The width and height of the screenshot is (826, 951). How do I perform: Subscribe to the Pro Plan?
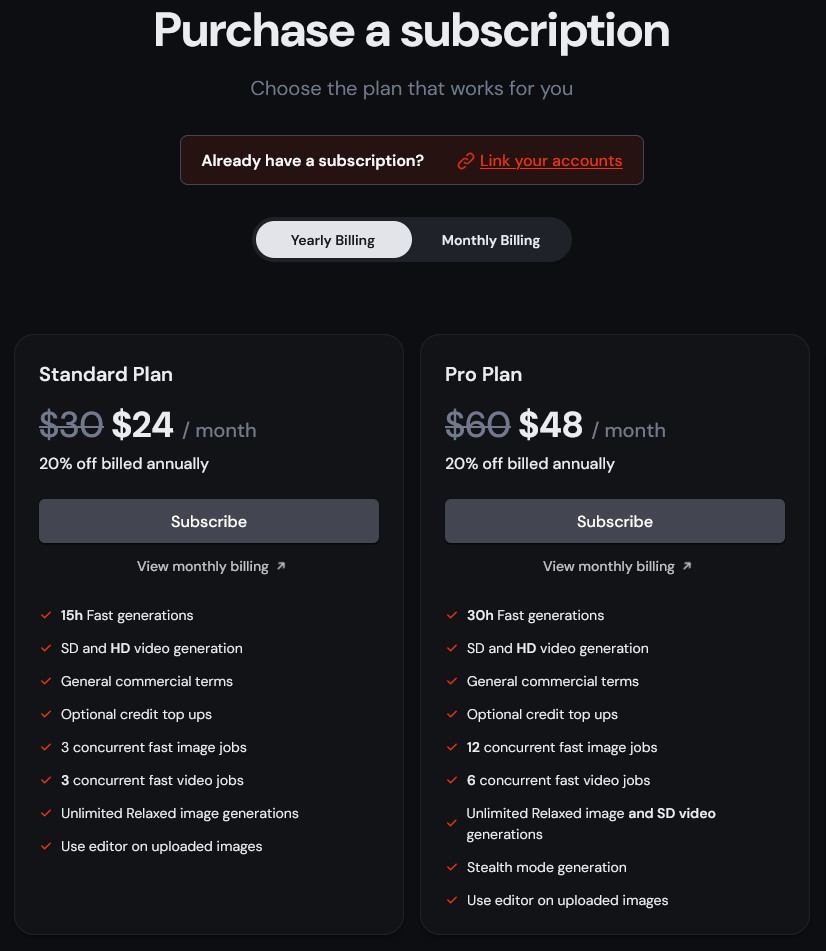[615, 521]
